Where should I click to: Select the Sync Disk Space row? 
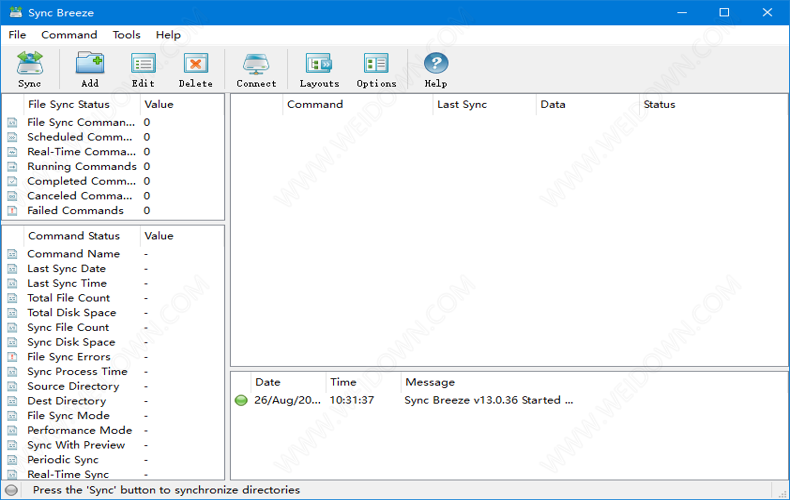pyautogui.click(x=114, y=342)
